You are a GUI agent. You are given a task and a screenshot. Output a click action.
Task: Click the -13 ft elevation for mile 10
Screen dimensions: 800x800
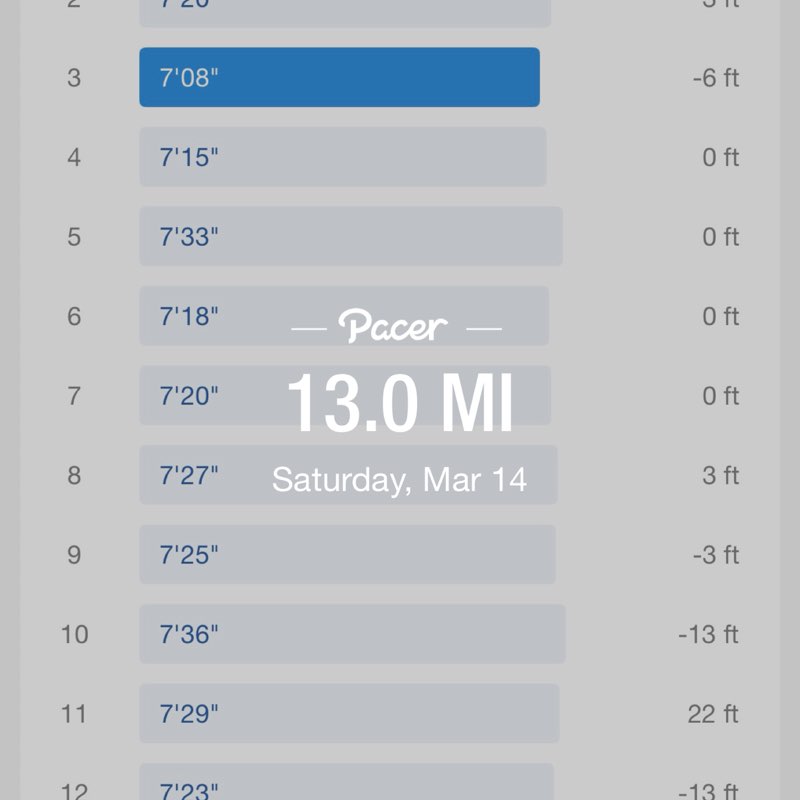[708, 634]
